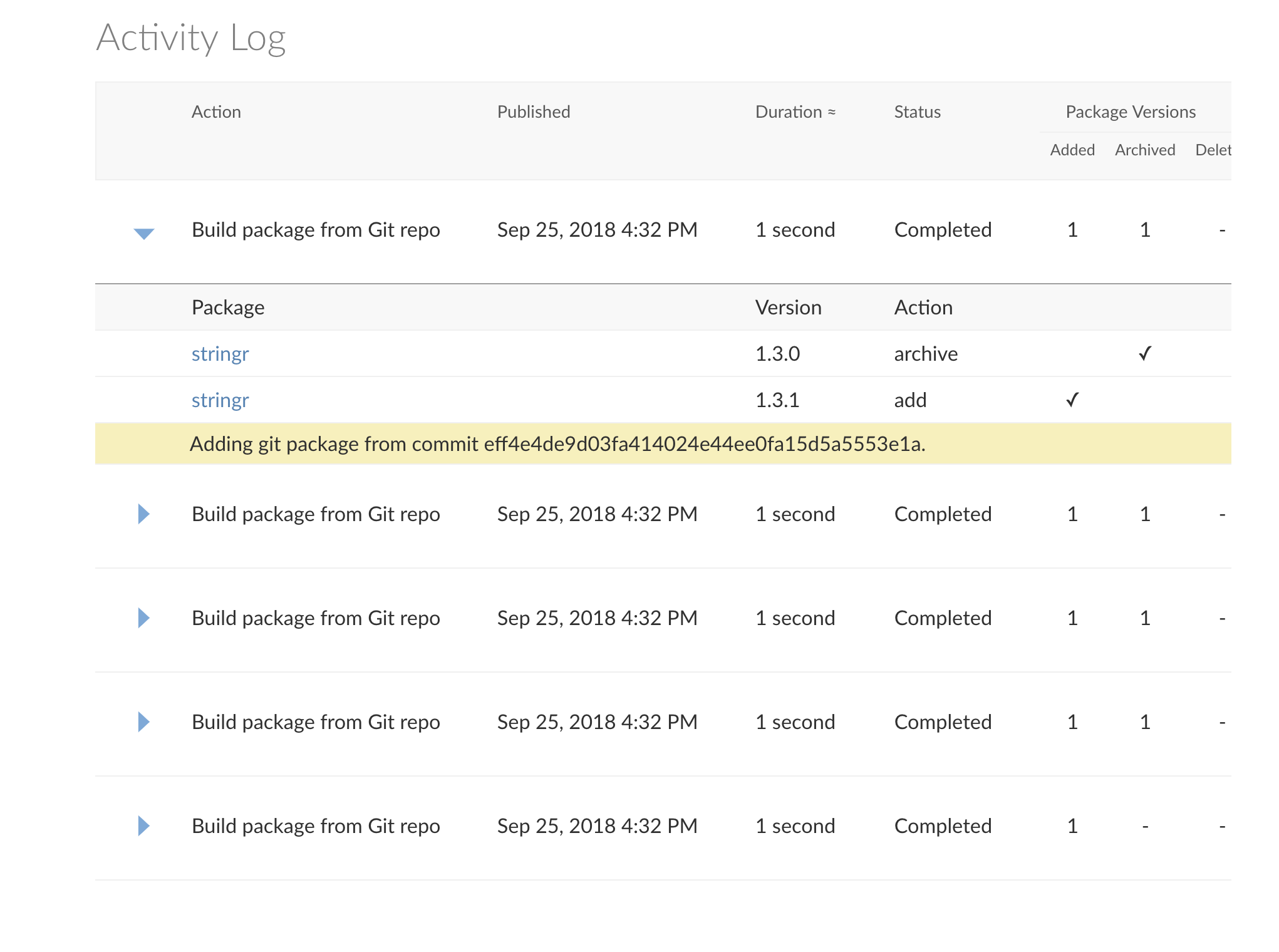This screenshot has height=952, width=1279.
Task: Click the archive checkmark for stringr 1.3.0
Action: pyautogui.click(x=1145, y=354)
